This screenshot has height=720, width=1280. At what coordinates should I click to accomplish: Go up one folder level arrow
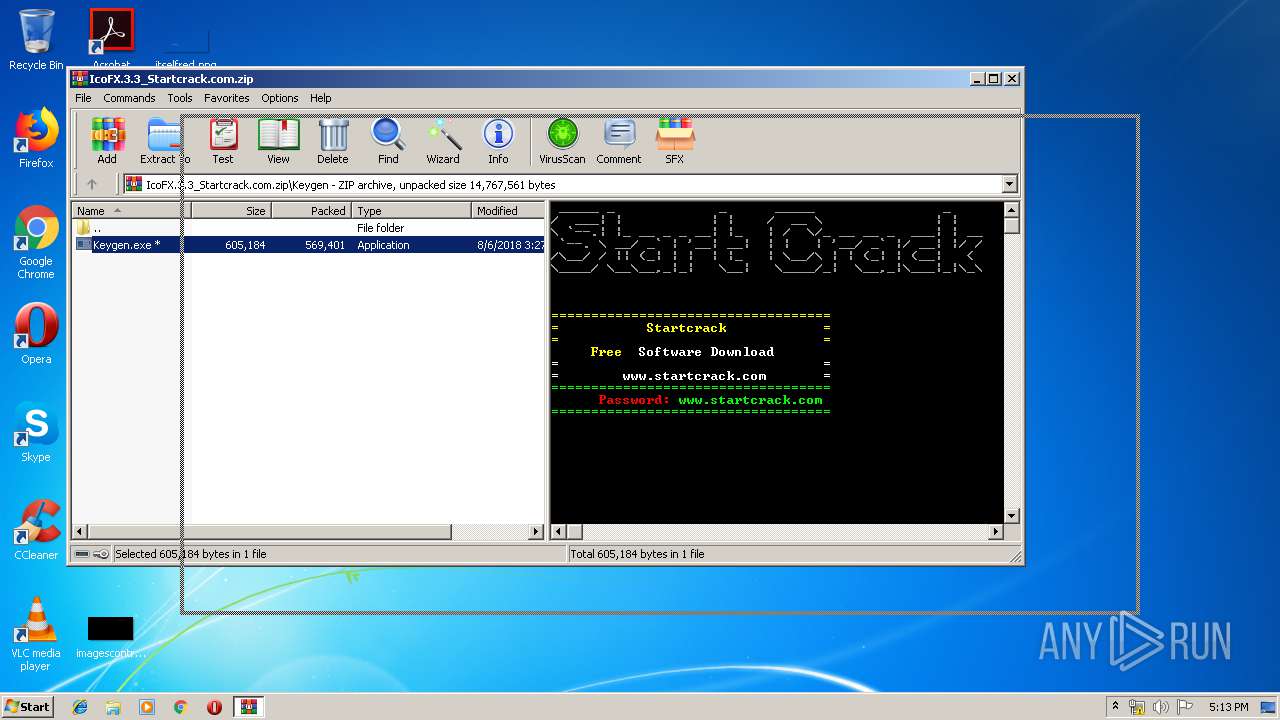[92, 184]
